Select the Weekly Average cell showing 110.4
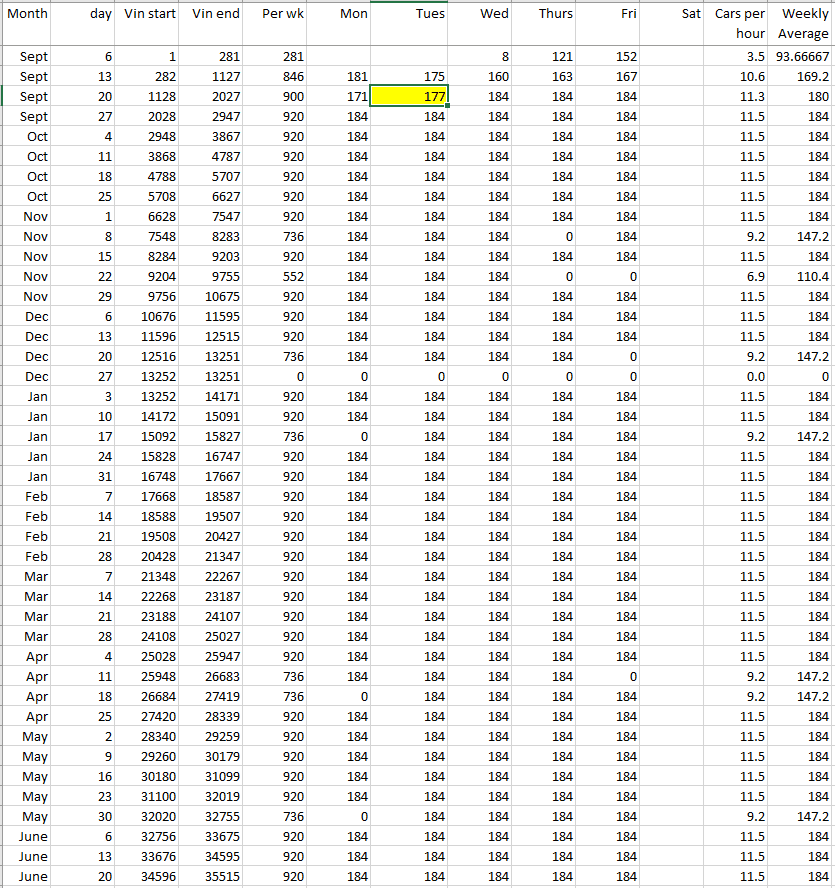The height and width of the screenshot is (888, 835). 802,277
